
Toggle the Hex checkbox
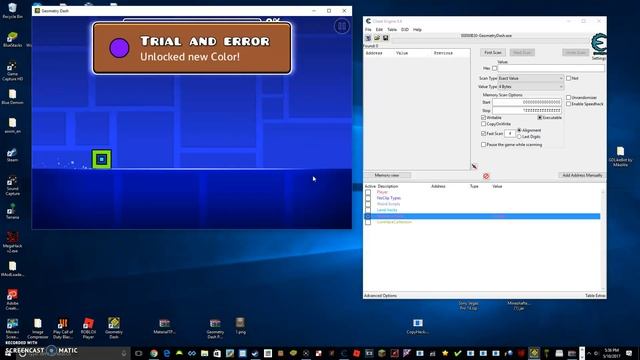pyautogui.click(x=495, y=68)
